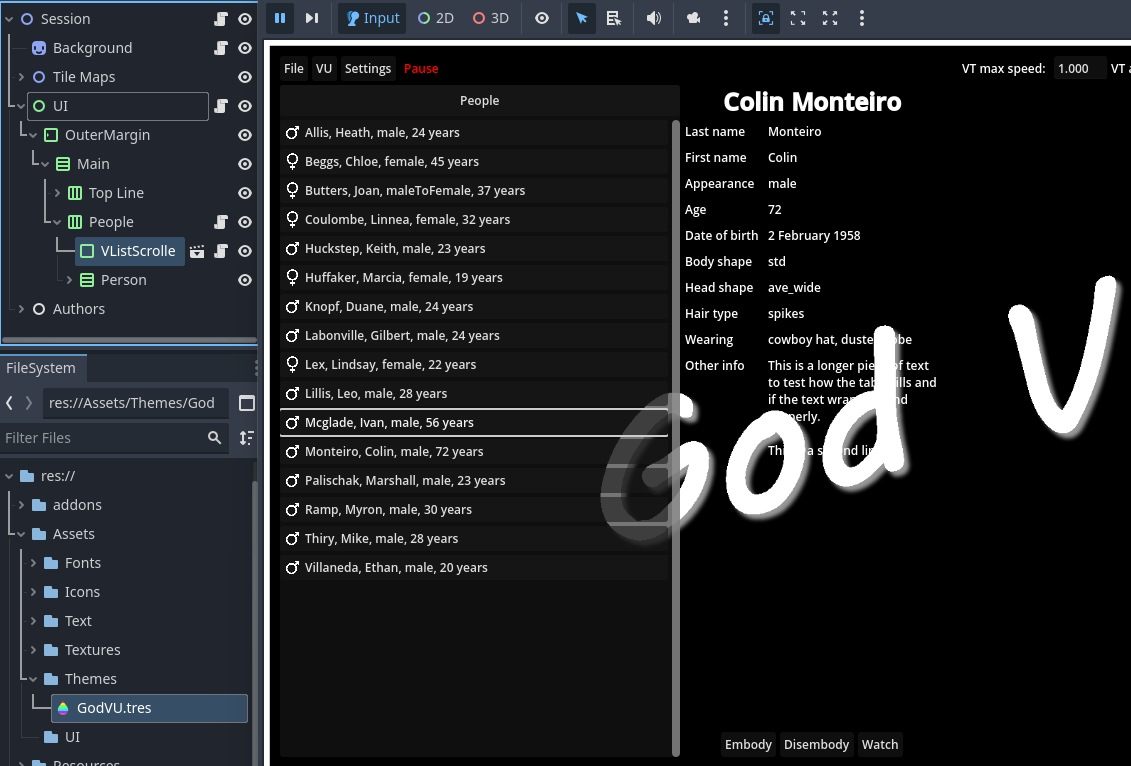Toggle visibility of the Person node
This screenshot has width=1131, height=766.
pos(244,280)
